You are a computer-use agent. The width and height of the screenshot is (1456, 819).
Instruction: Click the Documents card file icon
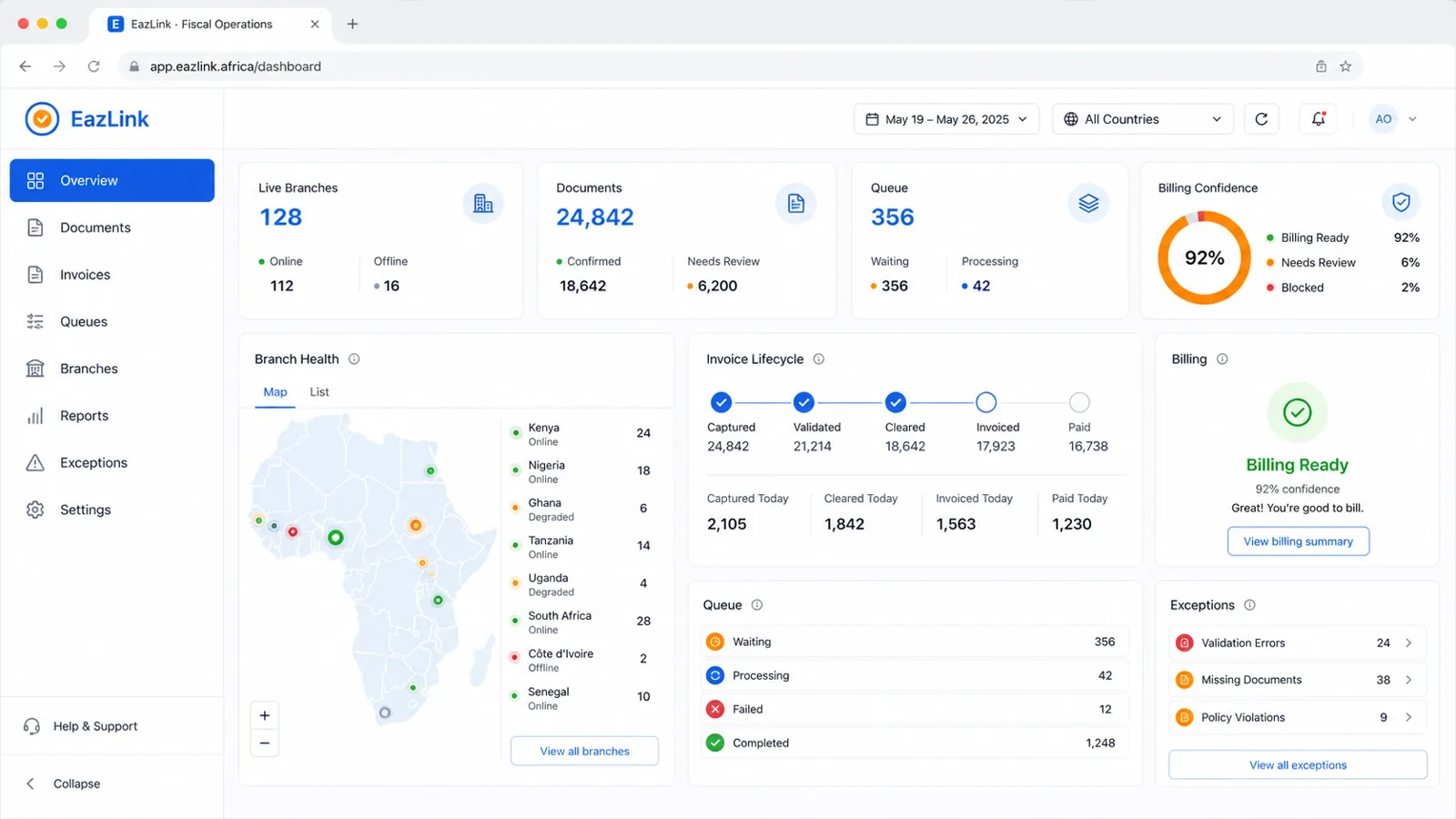coord(796,204)
